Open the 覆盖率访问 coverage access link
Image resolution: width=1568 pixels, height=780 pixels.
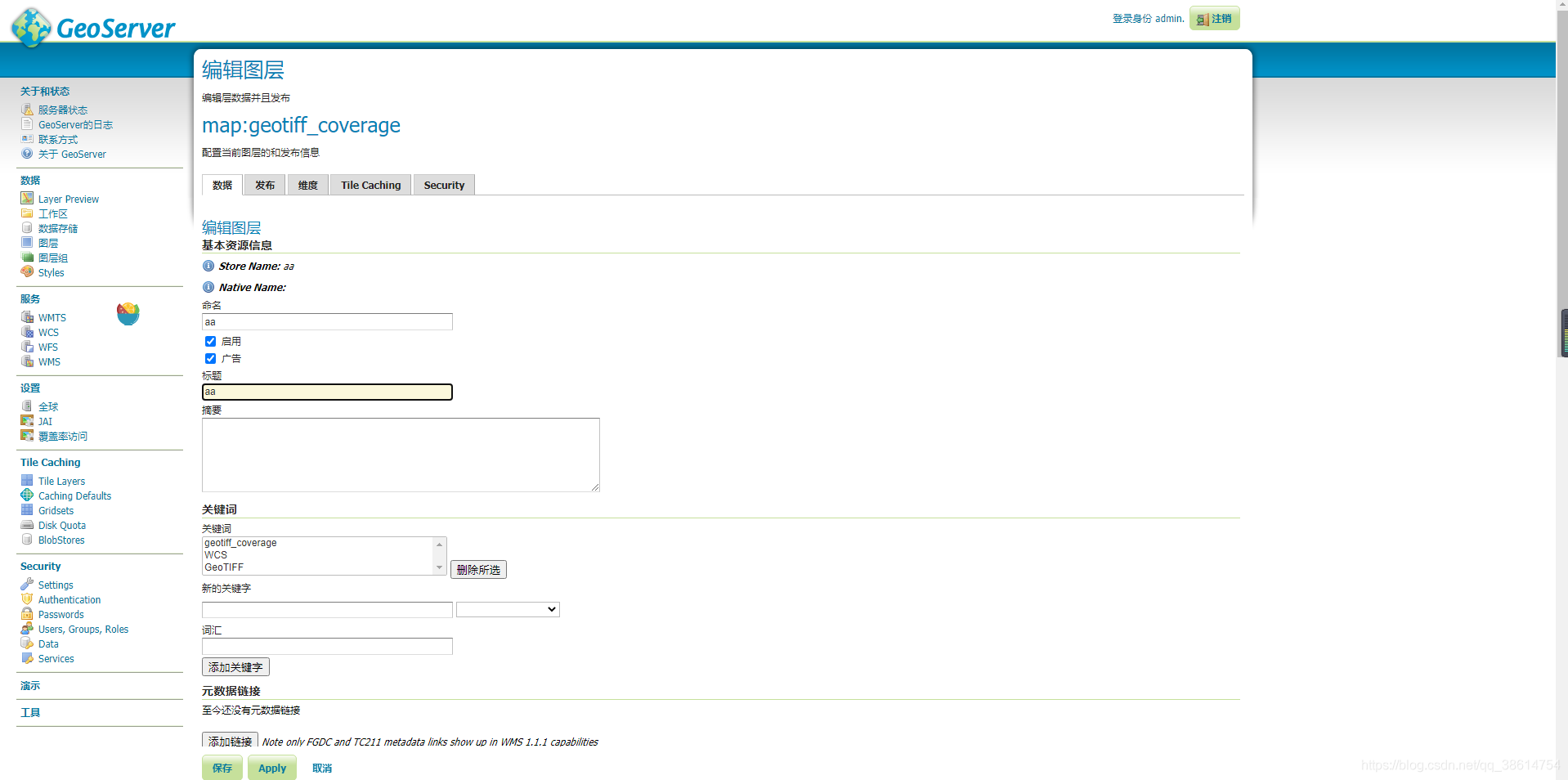coord(63,436)
